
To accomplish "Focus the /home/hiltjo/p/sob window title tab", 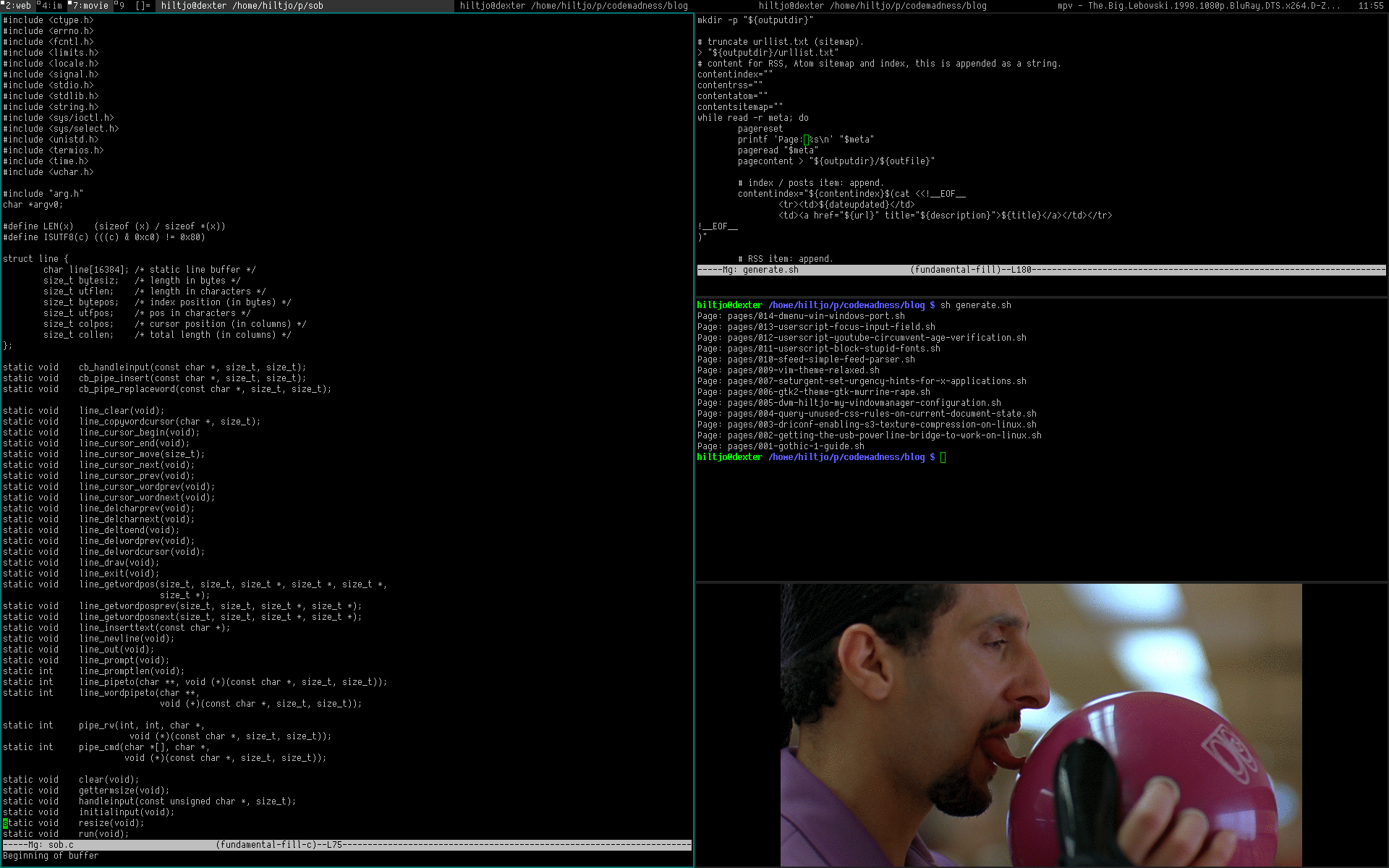I will 242,6.
